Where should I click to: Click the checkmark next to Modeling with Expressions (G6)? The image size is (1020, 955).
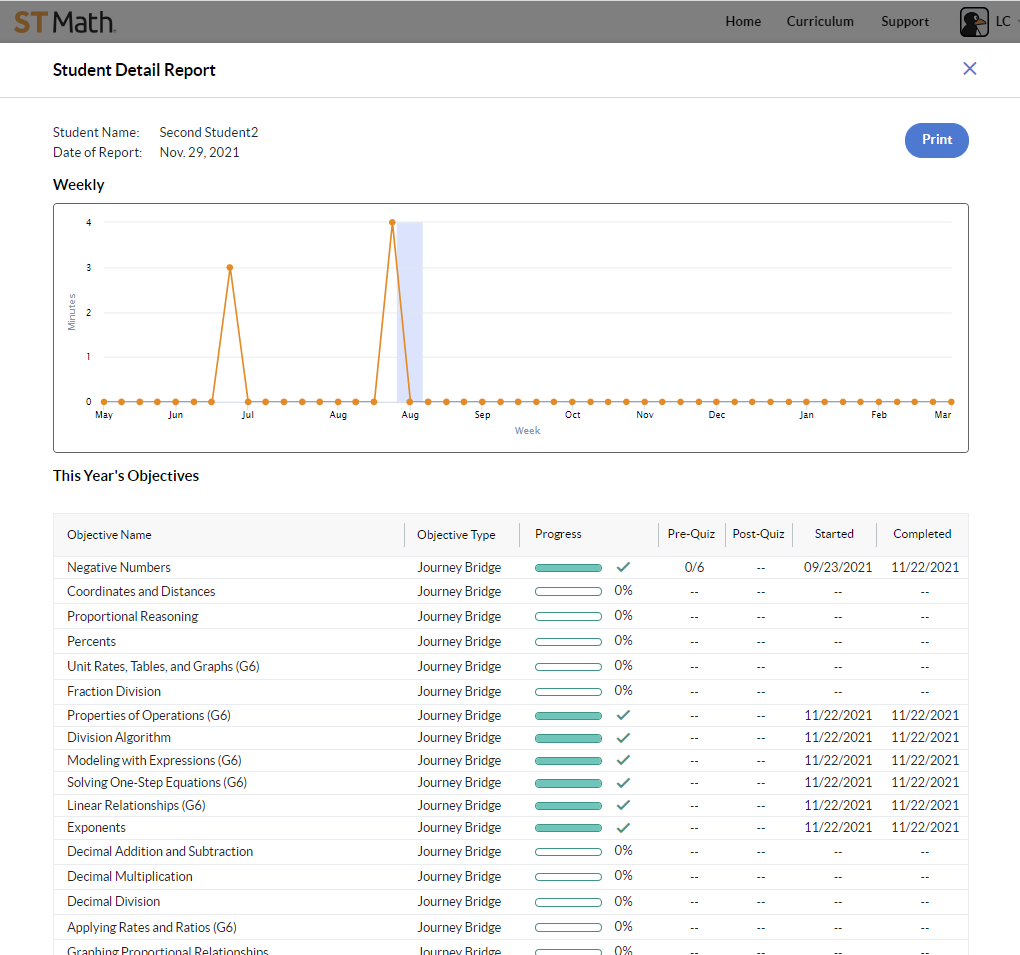coord(622,761)
